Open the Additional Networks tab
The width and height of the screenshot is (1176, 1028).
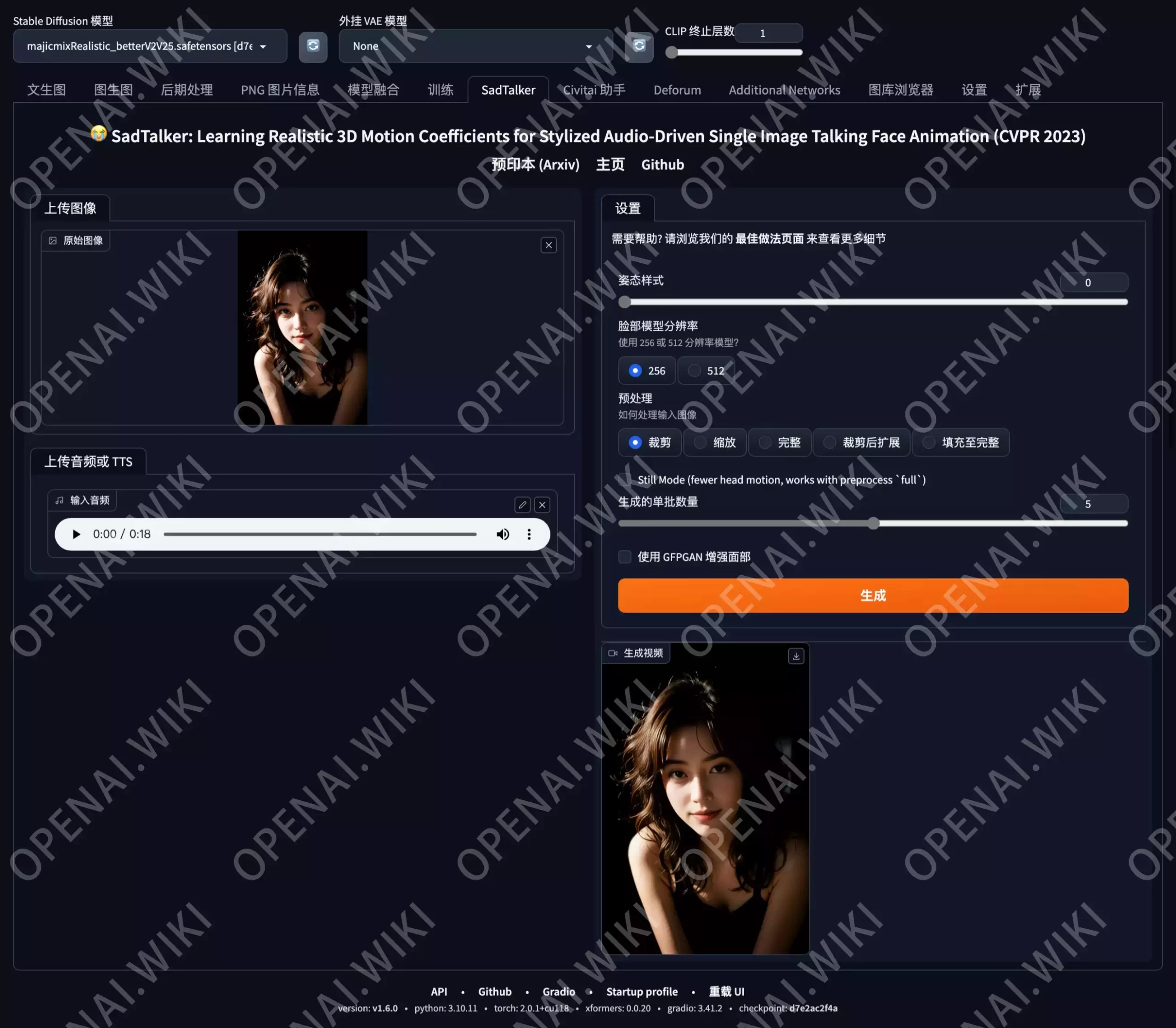coord(784,90)
